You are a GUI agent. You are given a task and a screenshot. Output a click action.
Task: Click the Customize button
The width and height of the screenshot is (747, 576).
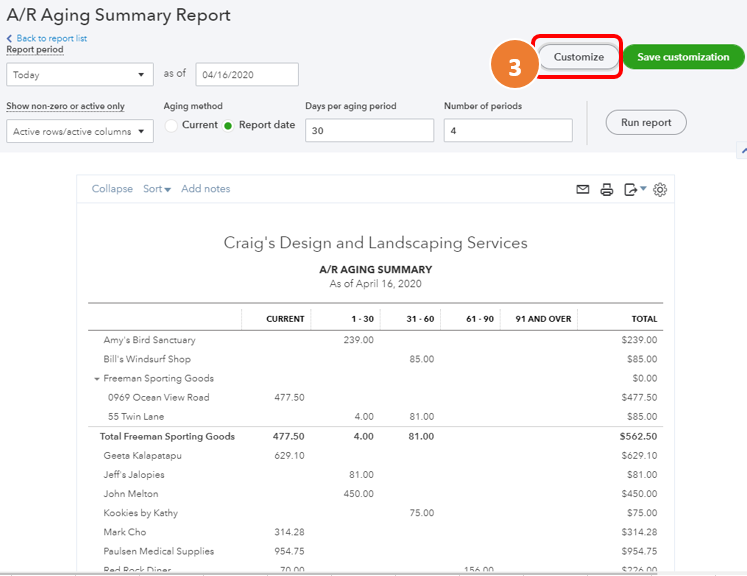click(x=579, y=57)
